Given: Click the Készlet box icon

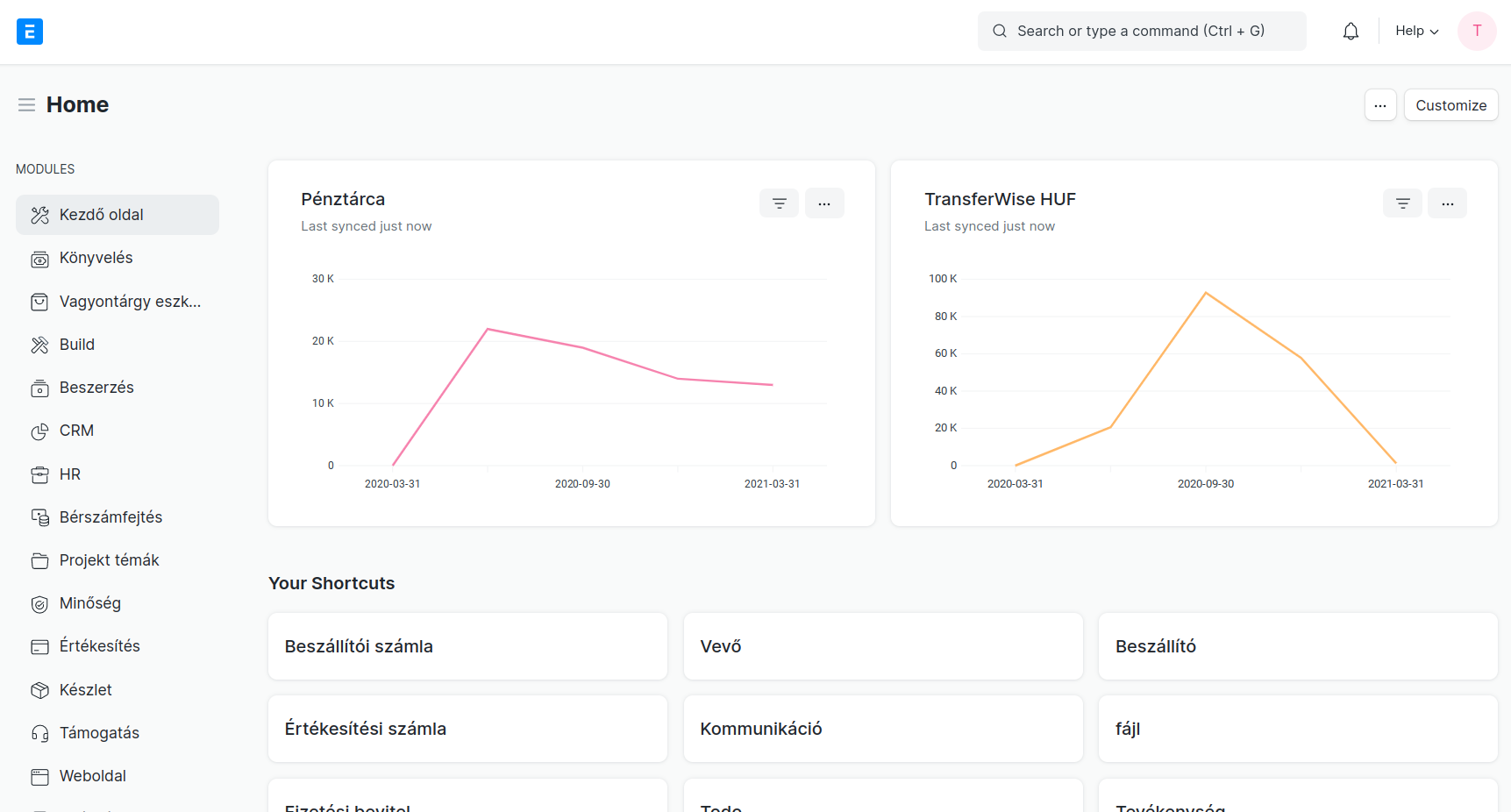Looking at the screenshot, I should click(39, 691).
